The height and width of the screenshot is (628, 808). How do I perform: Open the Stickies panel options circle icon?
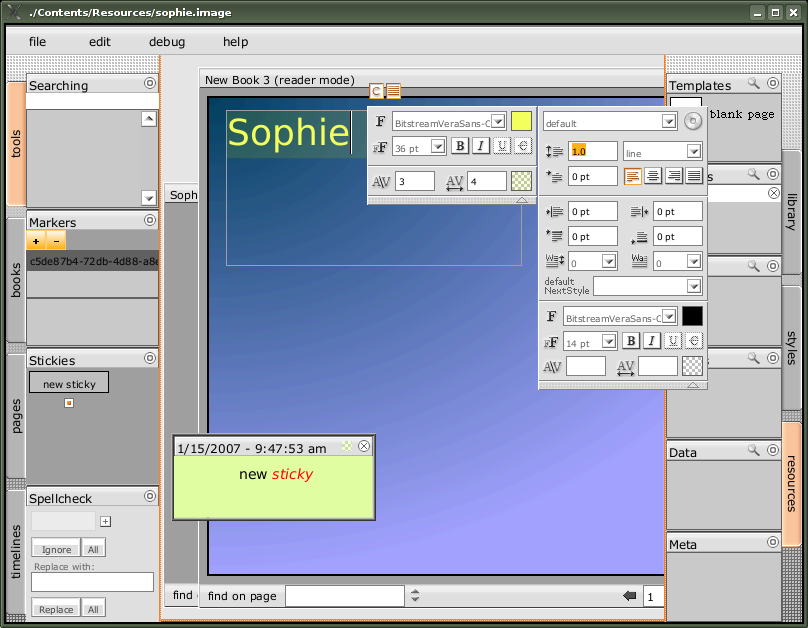(x=149, y=358)
